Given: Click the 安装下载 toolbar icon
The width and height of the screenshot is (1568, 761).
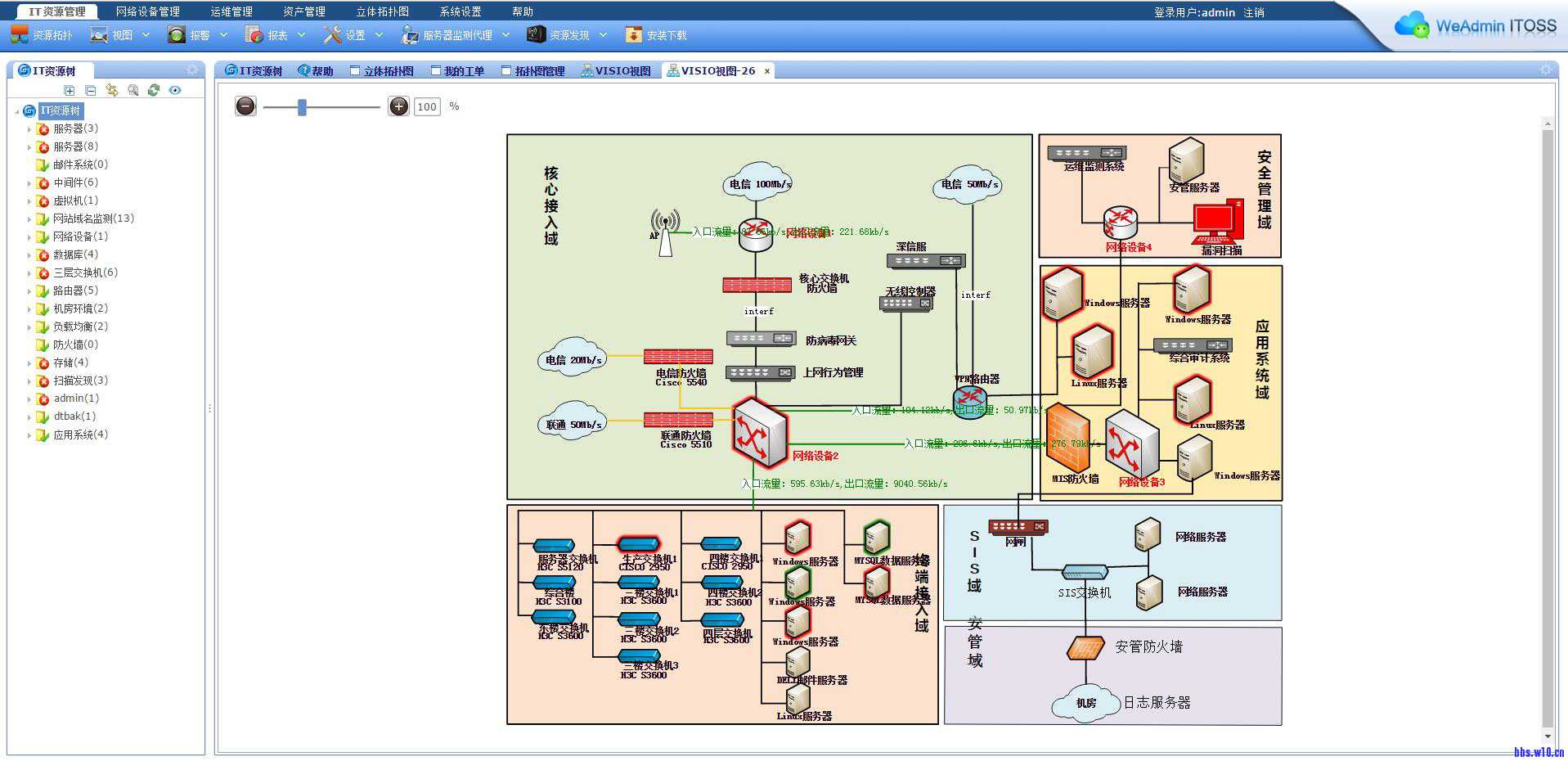Looking at the screenshot, I should (656, 35).
